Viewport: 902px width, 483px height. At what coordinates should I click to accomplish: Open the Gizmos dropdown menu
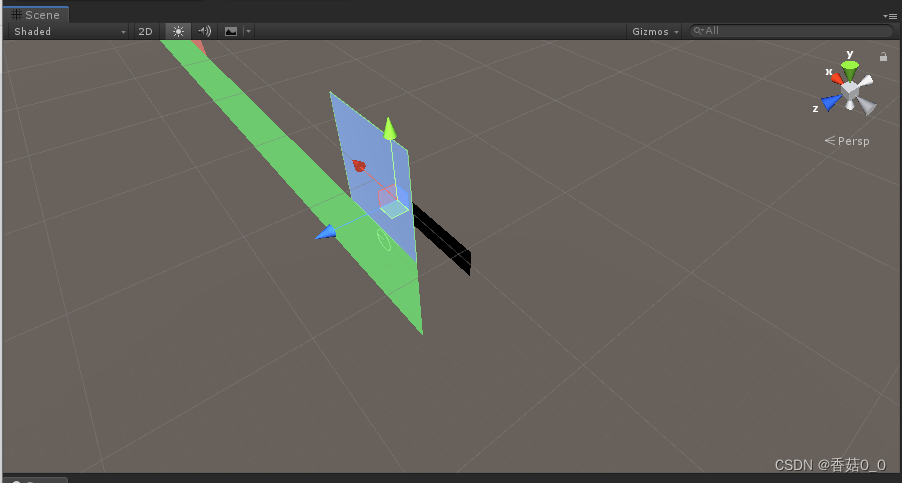coord(655,31)
